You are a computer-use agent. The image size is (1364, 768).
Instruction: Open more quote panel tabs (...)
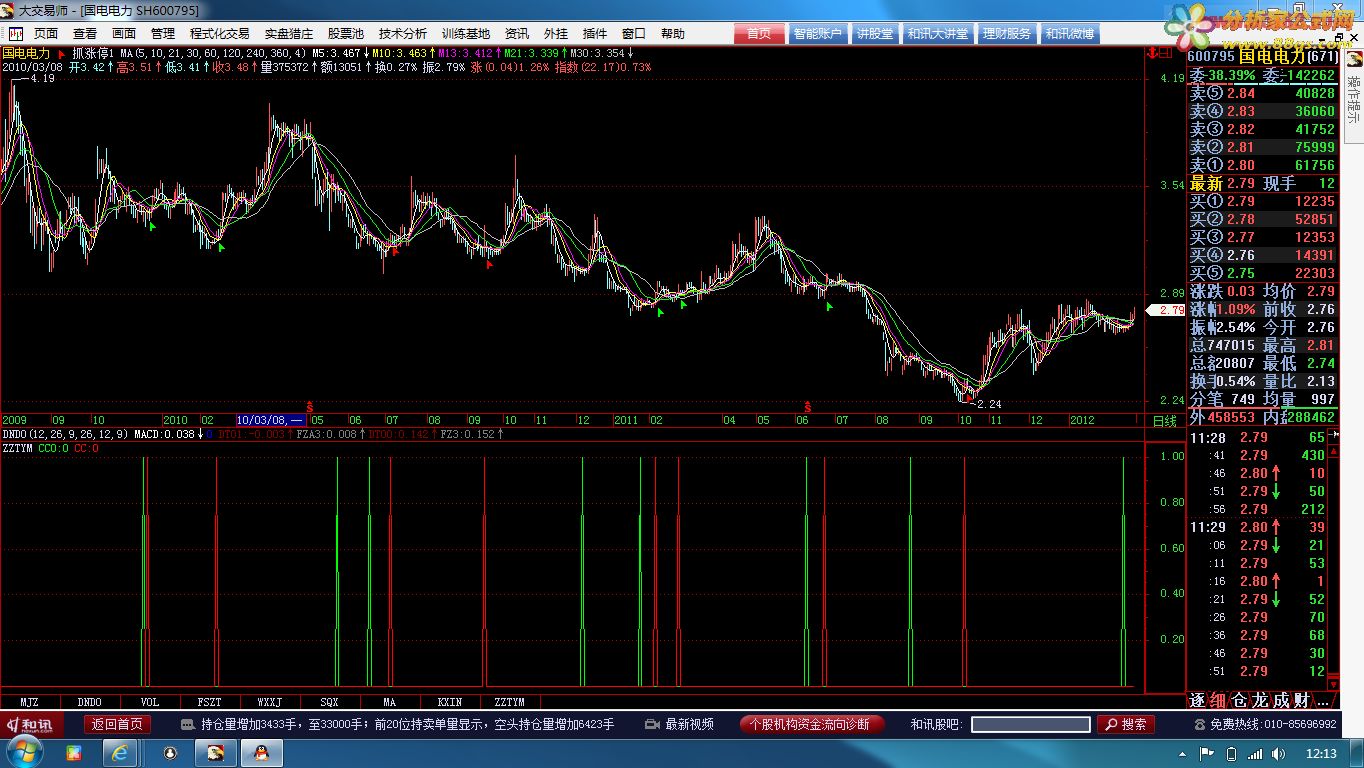(1324, 701)
